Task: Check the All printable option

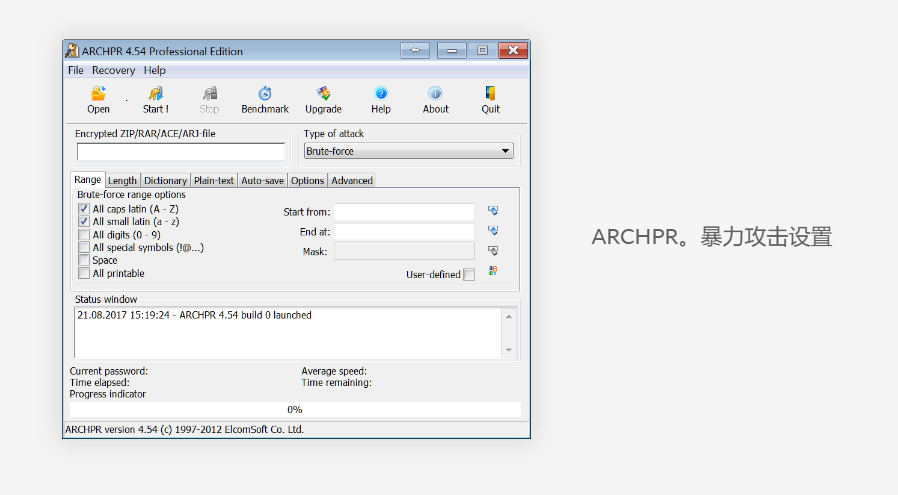Action: (84, 273)
